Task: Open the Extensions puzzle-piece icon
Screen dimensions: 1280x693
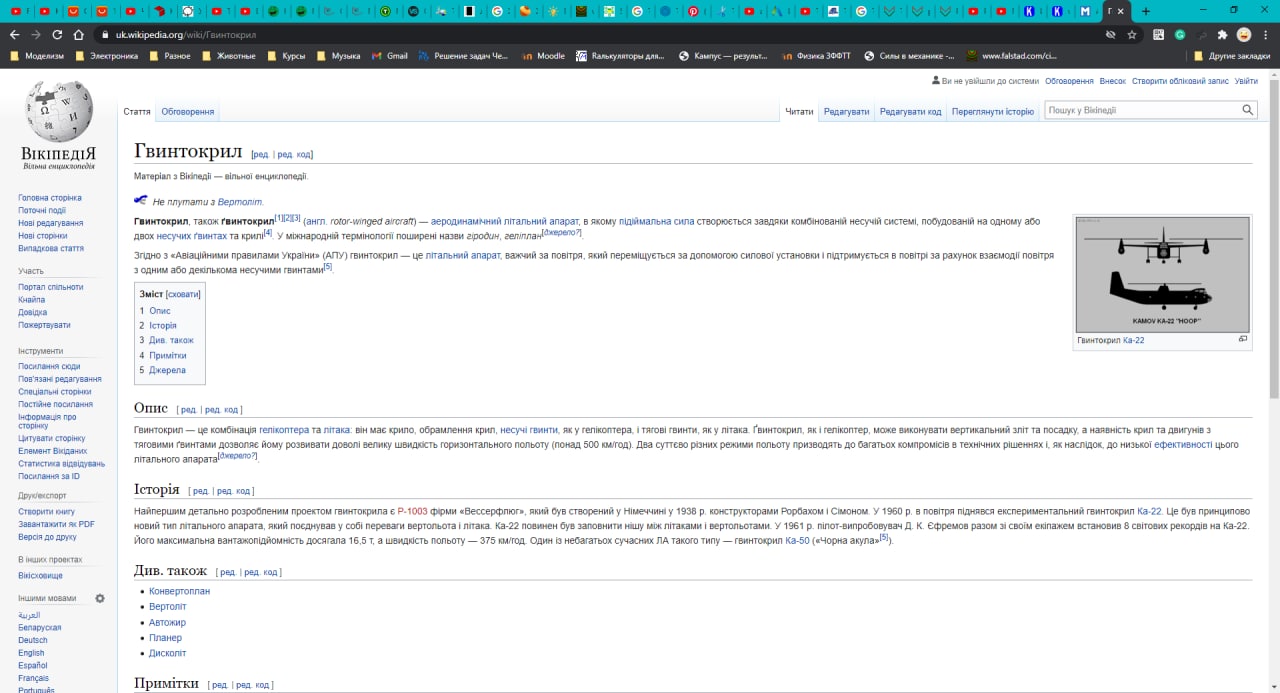Action: [x=1222, y=34]
